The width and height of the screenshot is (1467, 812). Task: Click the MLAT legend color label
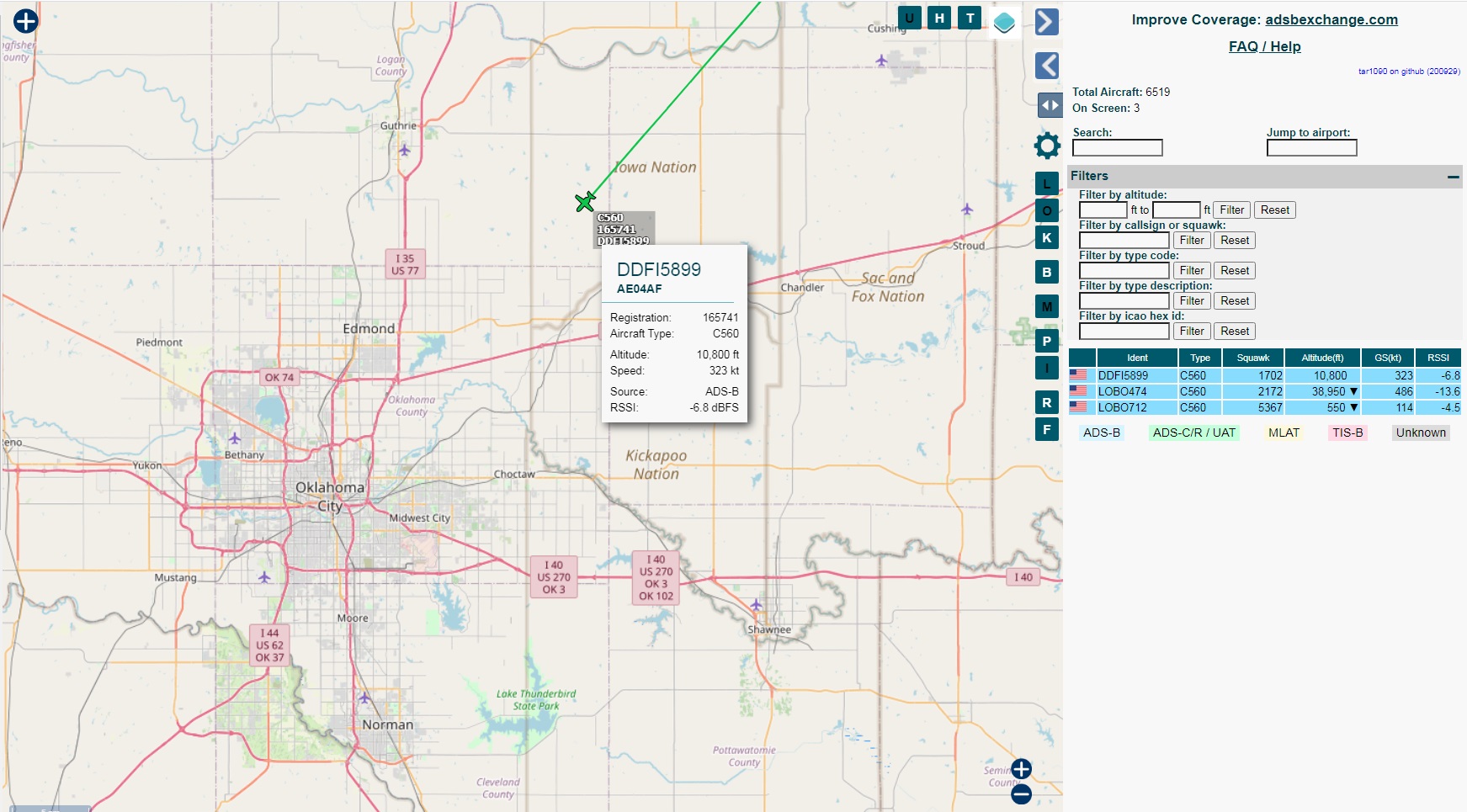coord(1284,433)
